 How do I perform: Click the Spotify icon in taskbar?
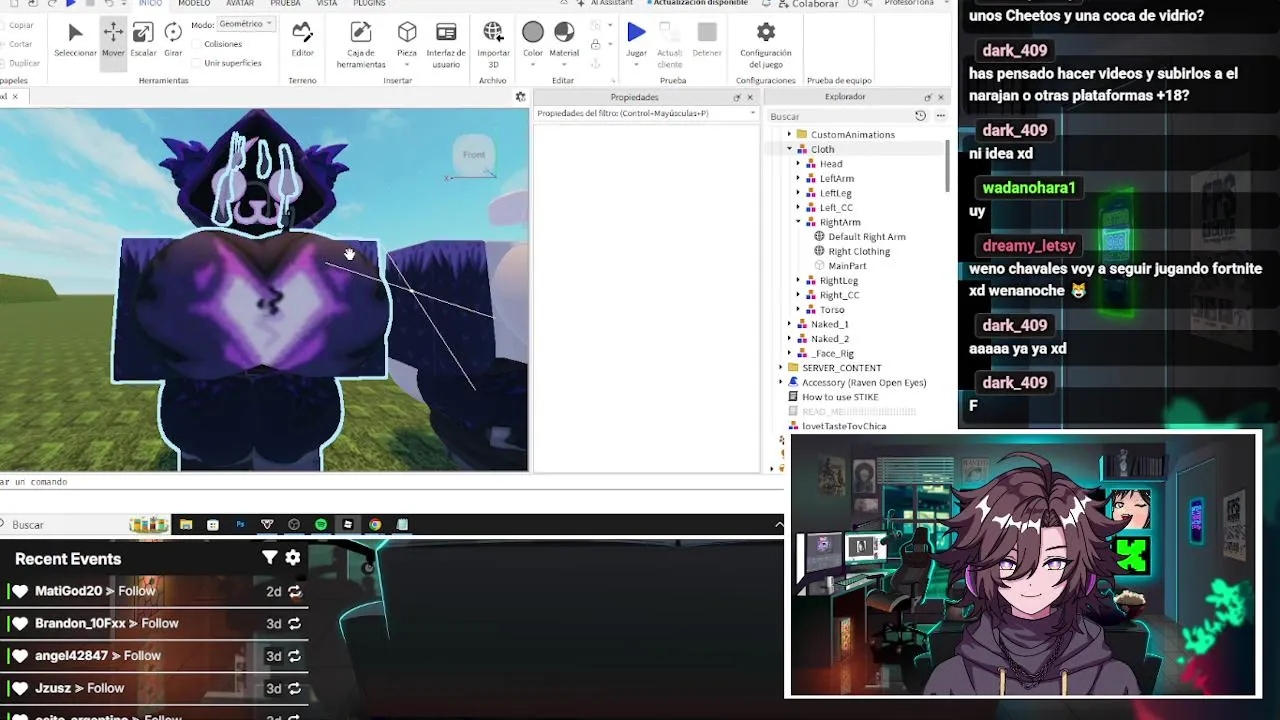tap(320, 524)
